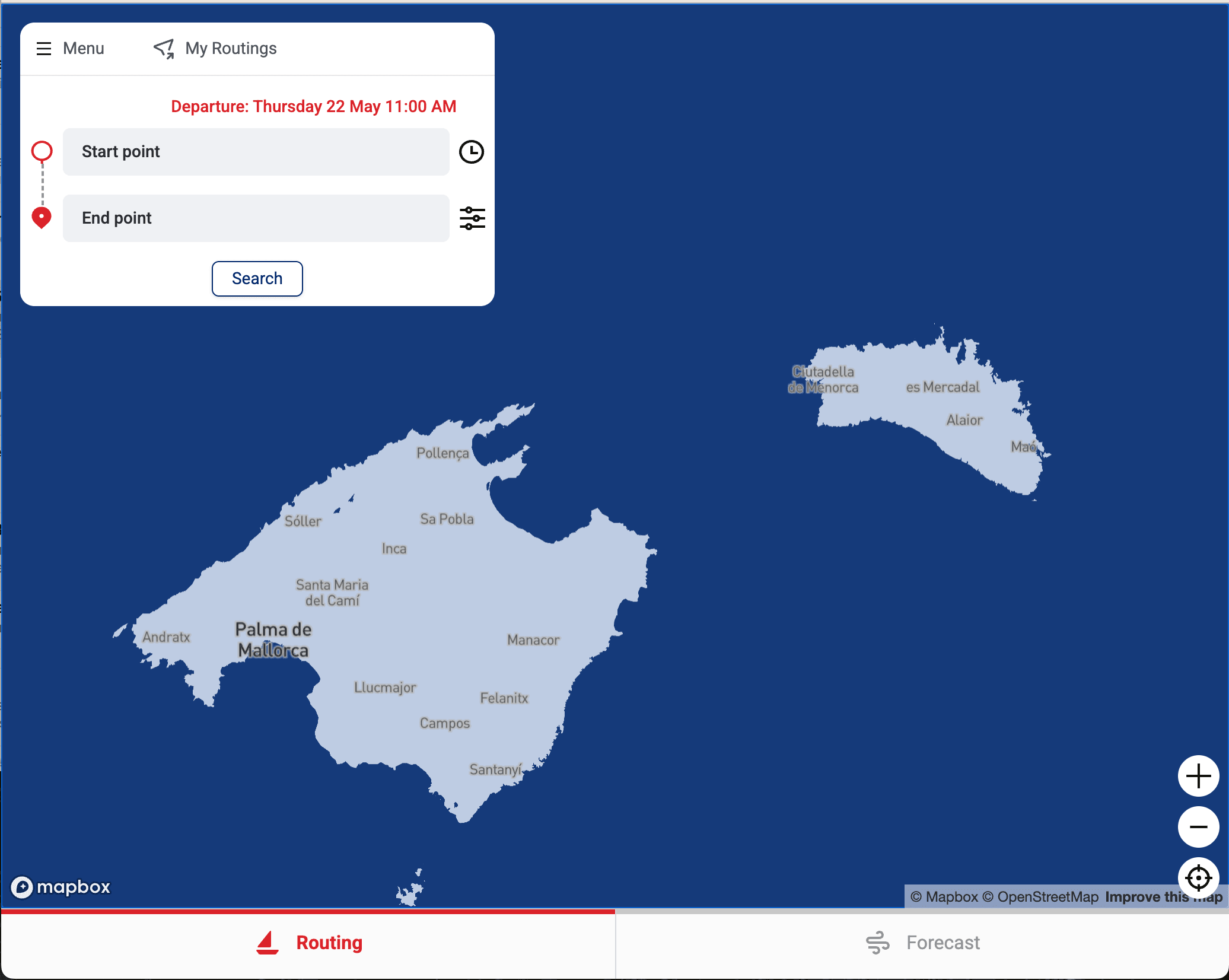The width and height of the screenshot is (1229, 980).
Task: Click the Manacor map label
Action: [x=533, y=640]
